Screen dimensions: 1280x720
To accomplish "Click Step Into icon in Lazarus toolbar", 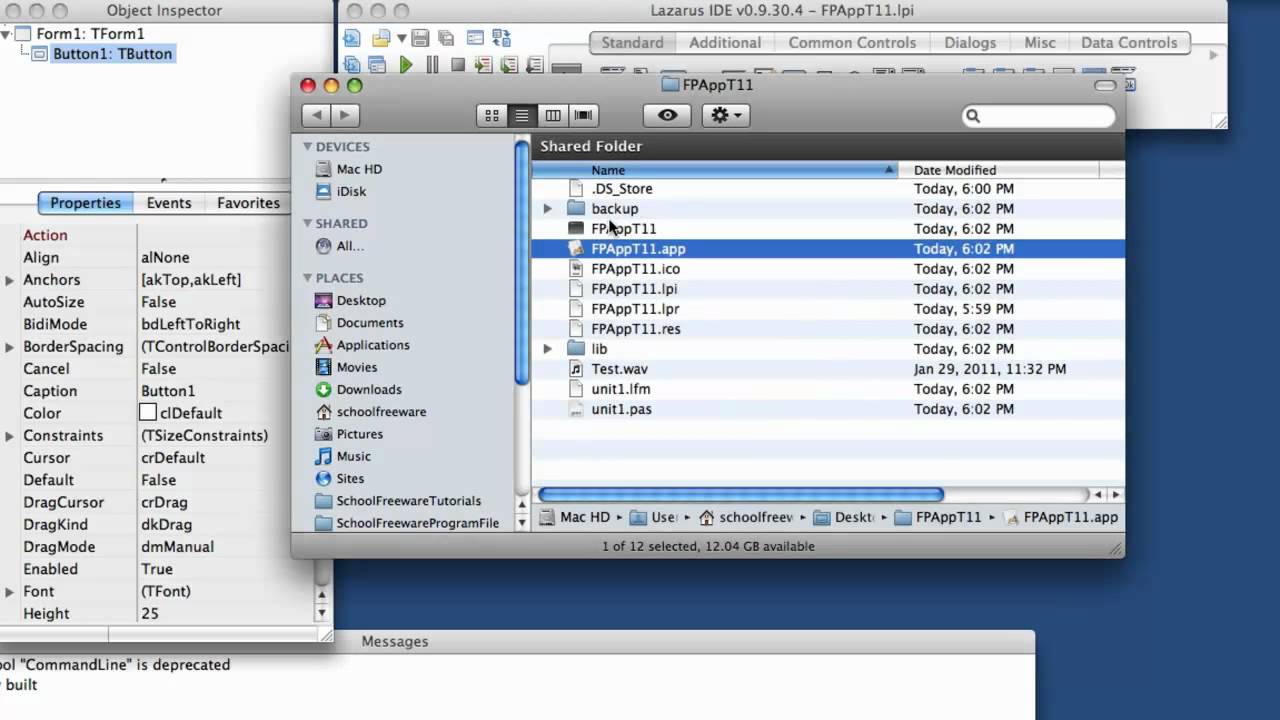I will click(x=484, y=64).
